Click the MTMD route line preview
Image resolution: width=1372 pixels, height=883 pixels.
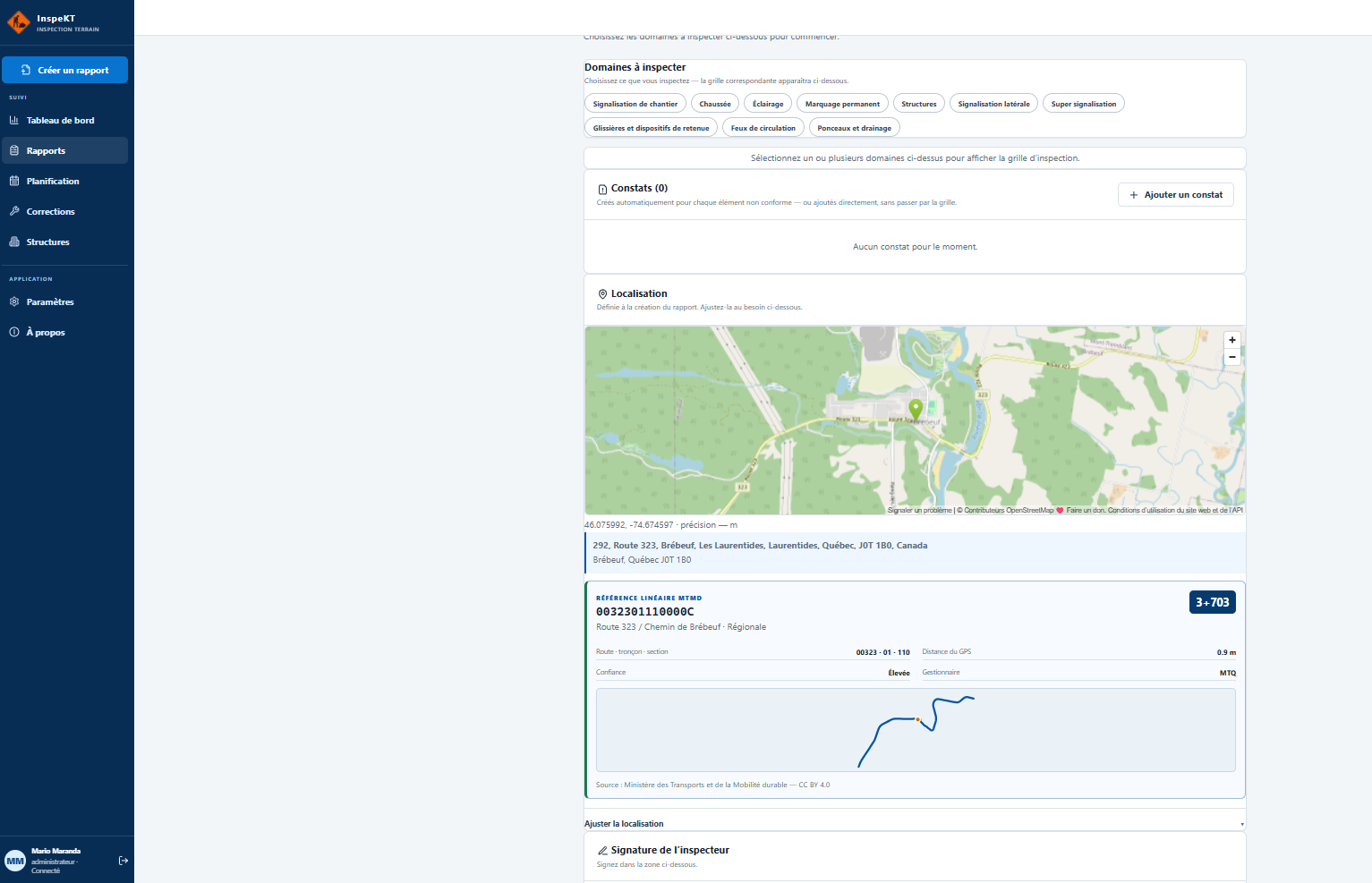tap(916, 730)
